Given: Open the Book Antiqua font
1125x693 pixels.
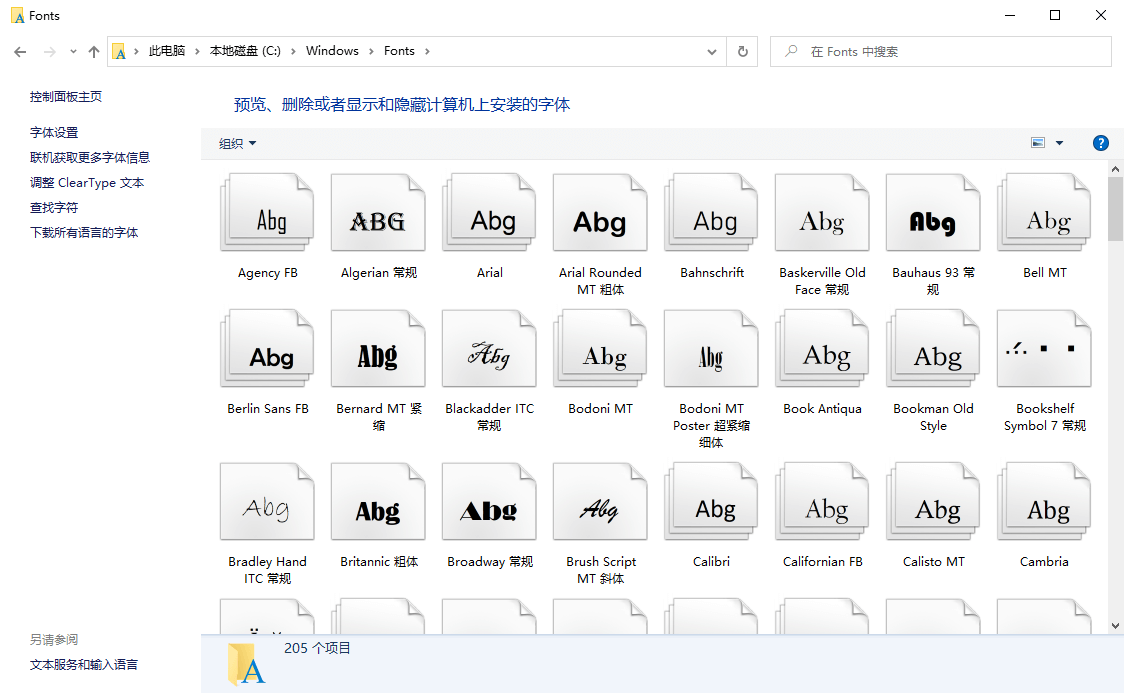Looking at the screenshot, I should [x=822, y=348].
